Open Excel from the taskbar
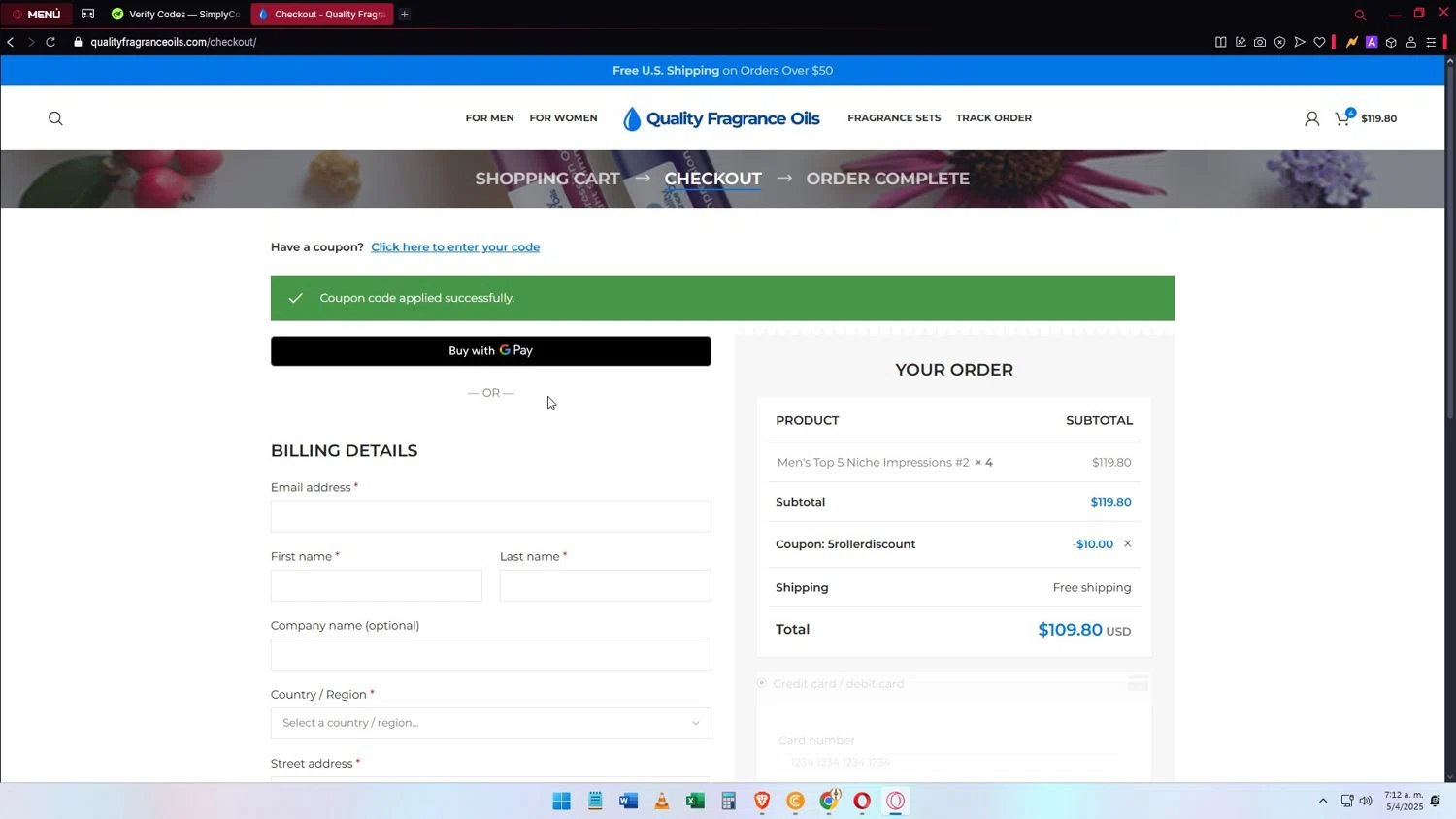This screenshot has width=1456, height=819. (x=695, y=801)
